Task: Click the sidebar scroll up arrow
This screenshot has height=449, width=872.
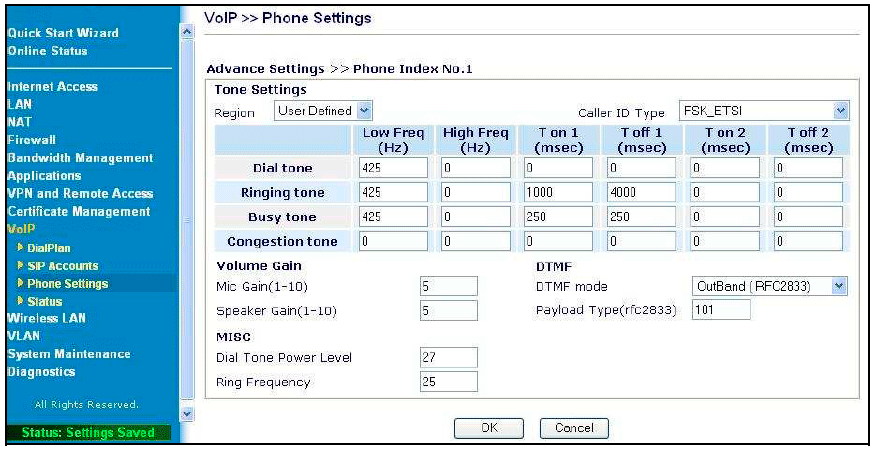Action: 187,32
